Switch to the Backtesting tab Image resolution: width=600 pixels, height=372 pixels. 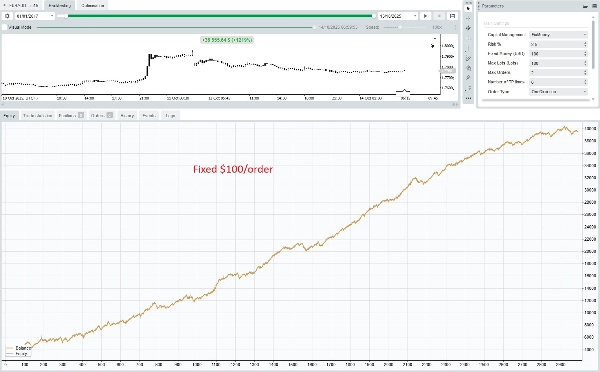click(59, 5)
